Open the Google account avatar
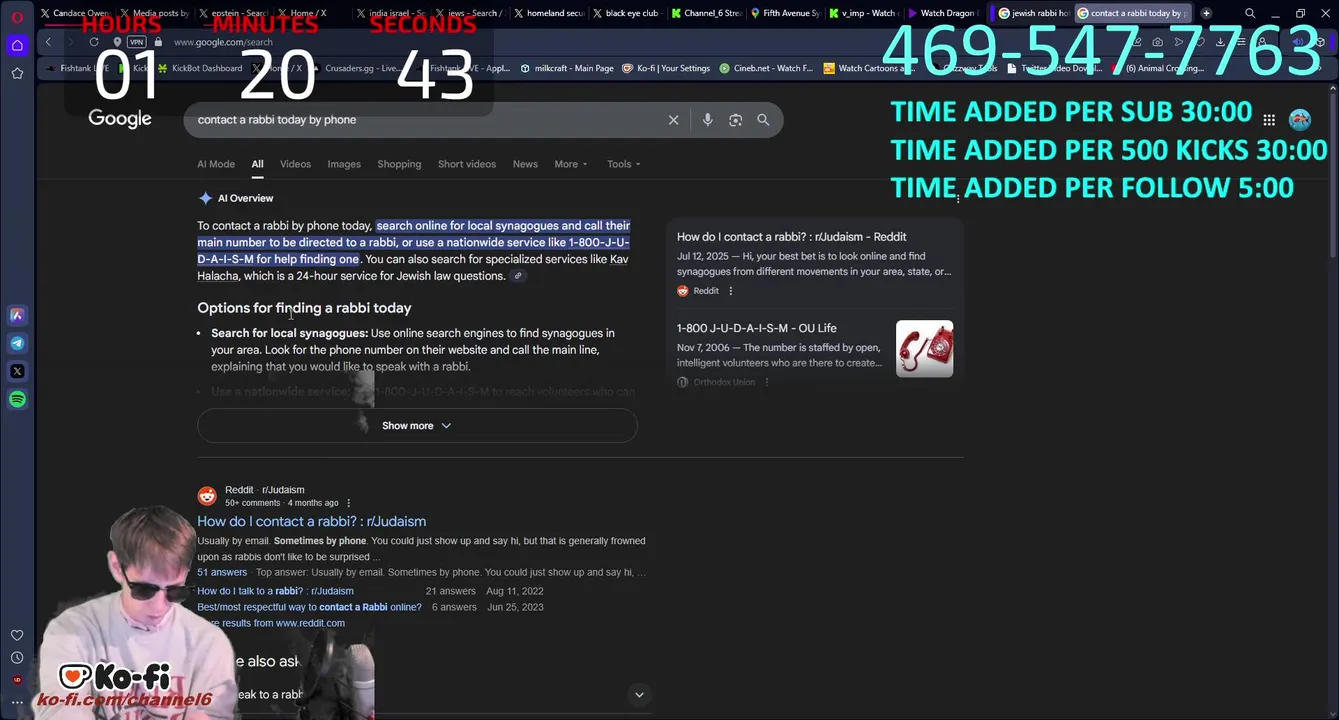The image size is (1339, 720). (1300, 120)
